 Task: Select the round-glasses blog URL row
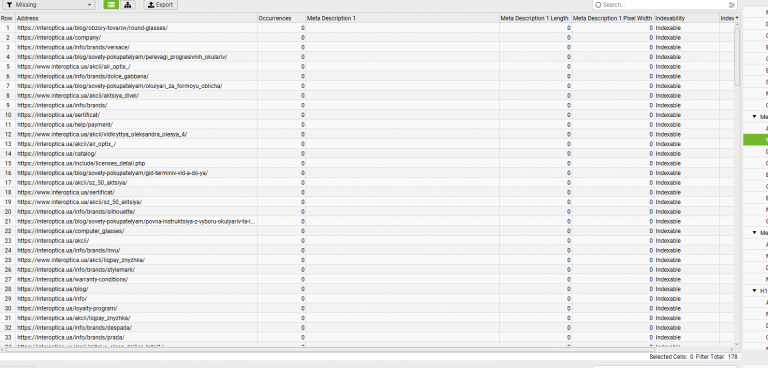tap(93, 28)
